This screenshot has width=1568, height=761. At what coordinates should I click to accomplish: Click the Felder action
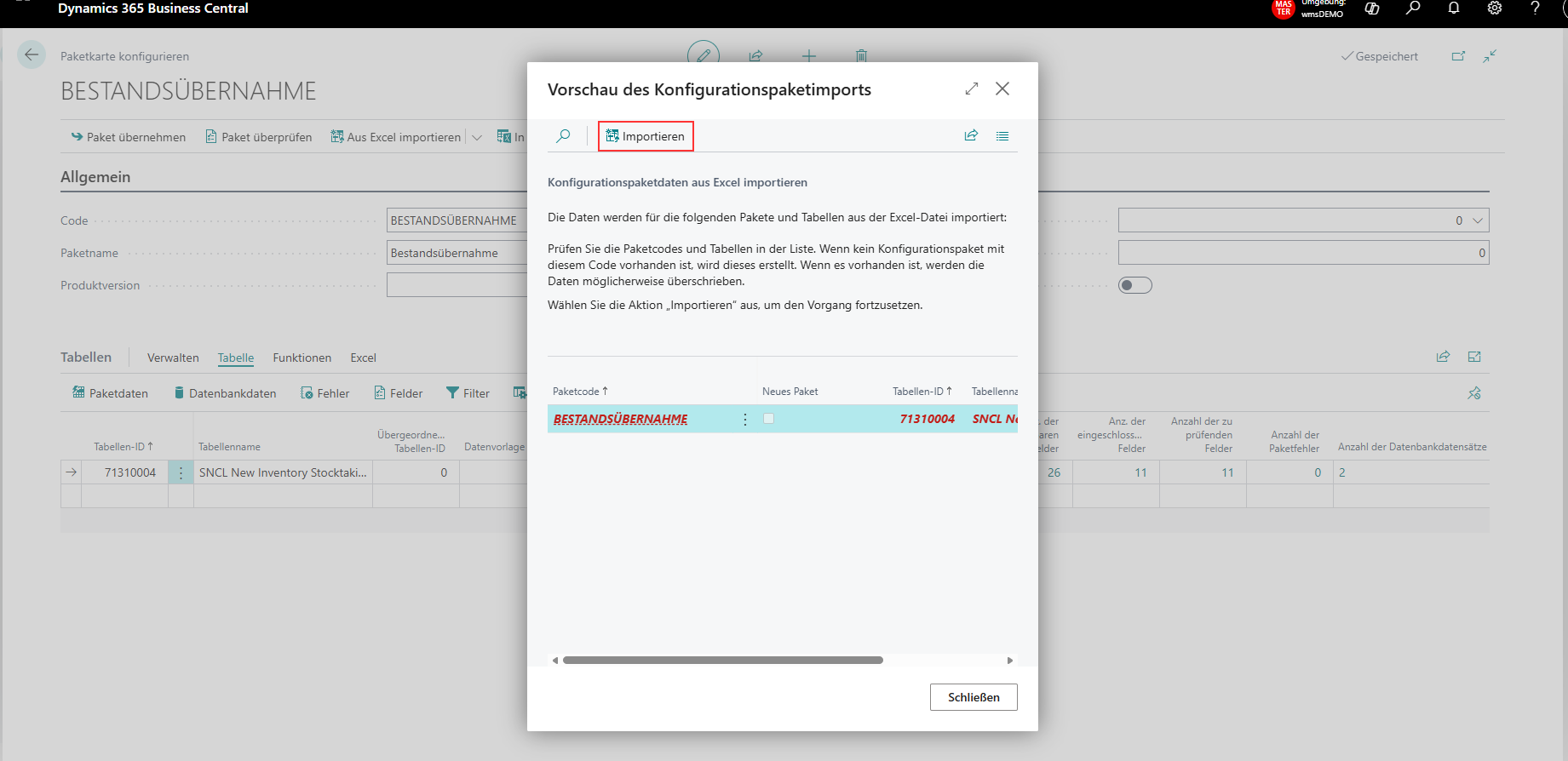tap(398, 393)
